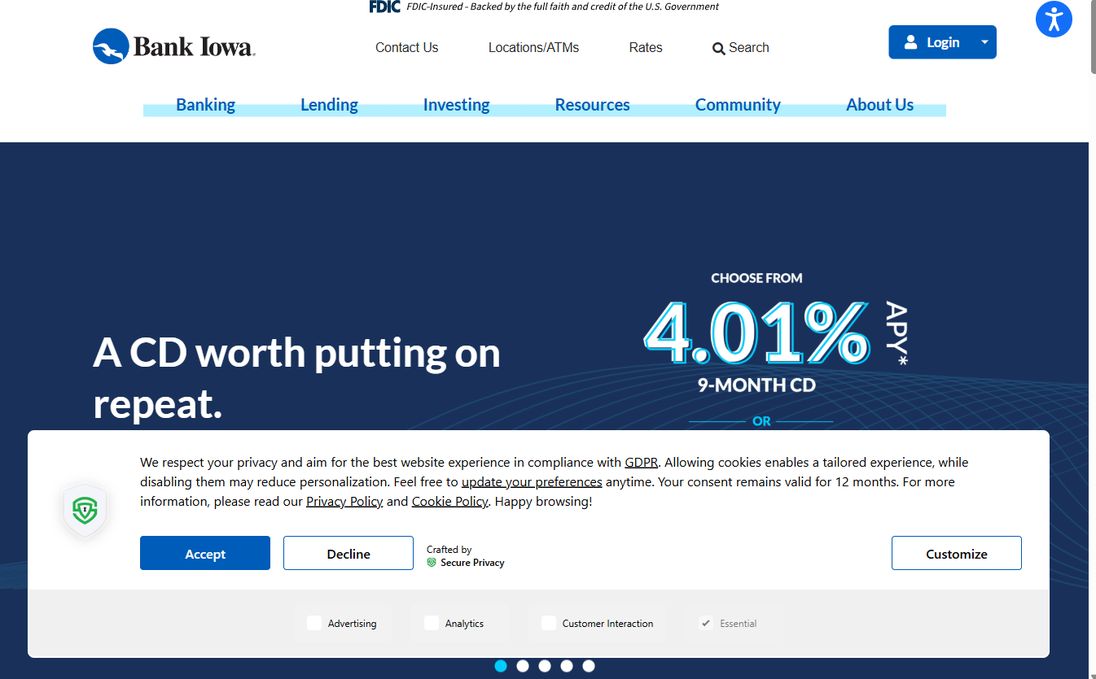Image resolution: width=1096 pixels, height=679 pixels.
Task: Open the GDPR link
Action: coord(641,462)
